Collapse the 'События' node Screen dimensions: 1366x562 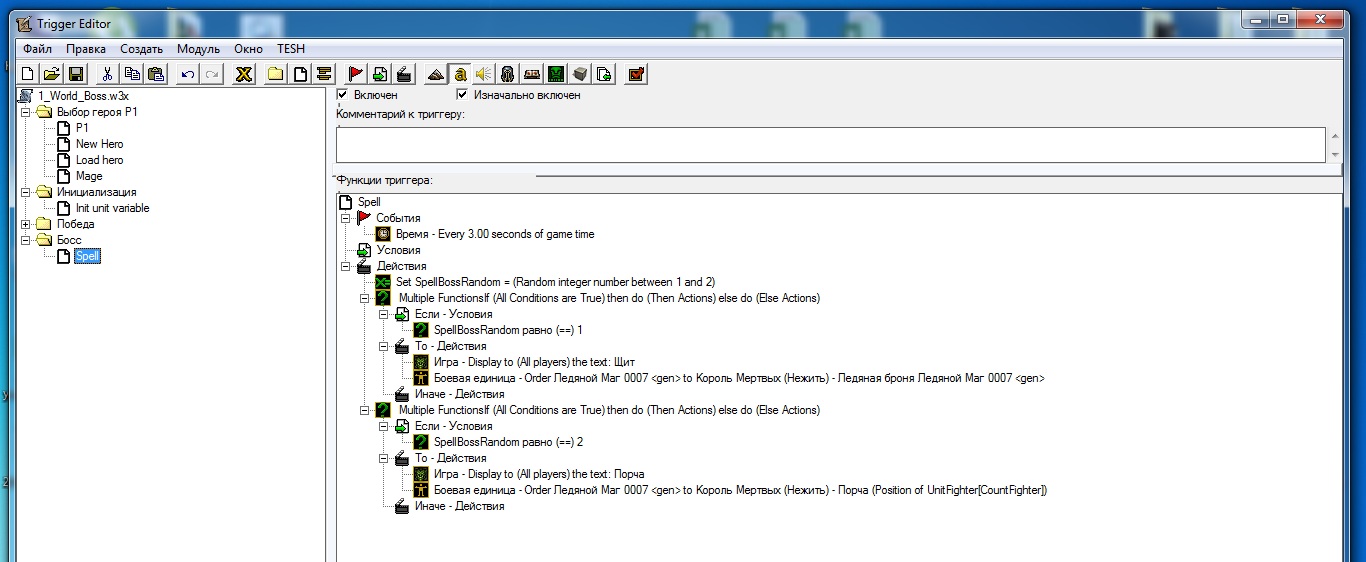[346, 218]
